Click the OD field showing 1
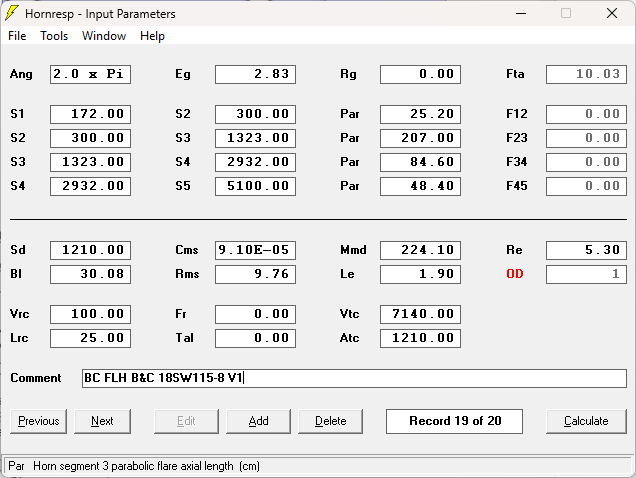 586,274
